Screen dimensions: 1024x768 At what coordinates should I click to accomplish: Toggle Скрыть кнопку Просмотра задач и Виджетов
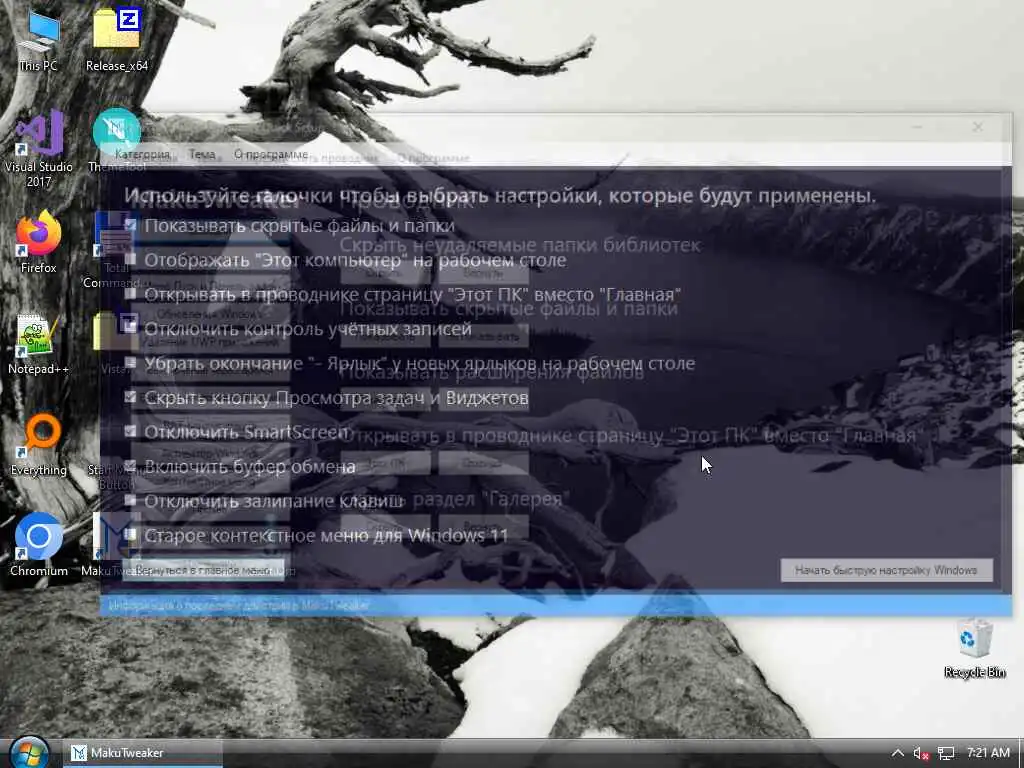point(131,397)
